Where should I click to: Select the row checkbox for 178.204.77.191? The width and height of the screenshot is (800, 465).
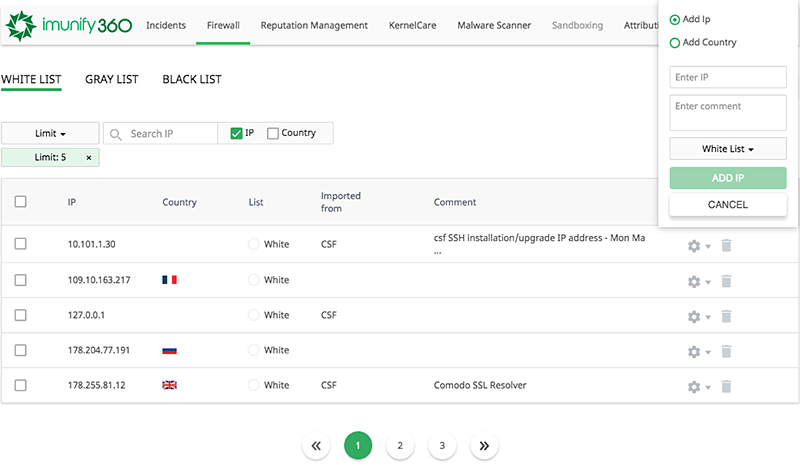click(21, 351)
